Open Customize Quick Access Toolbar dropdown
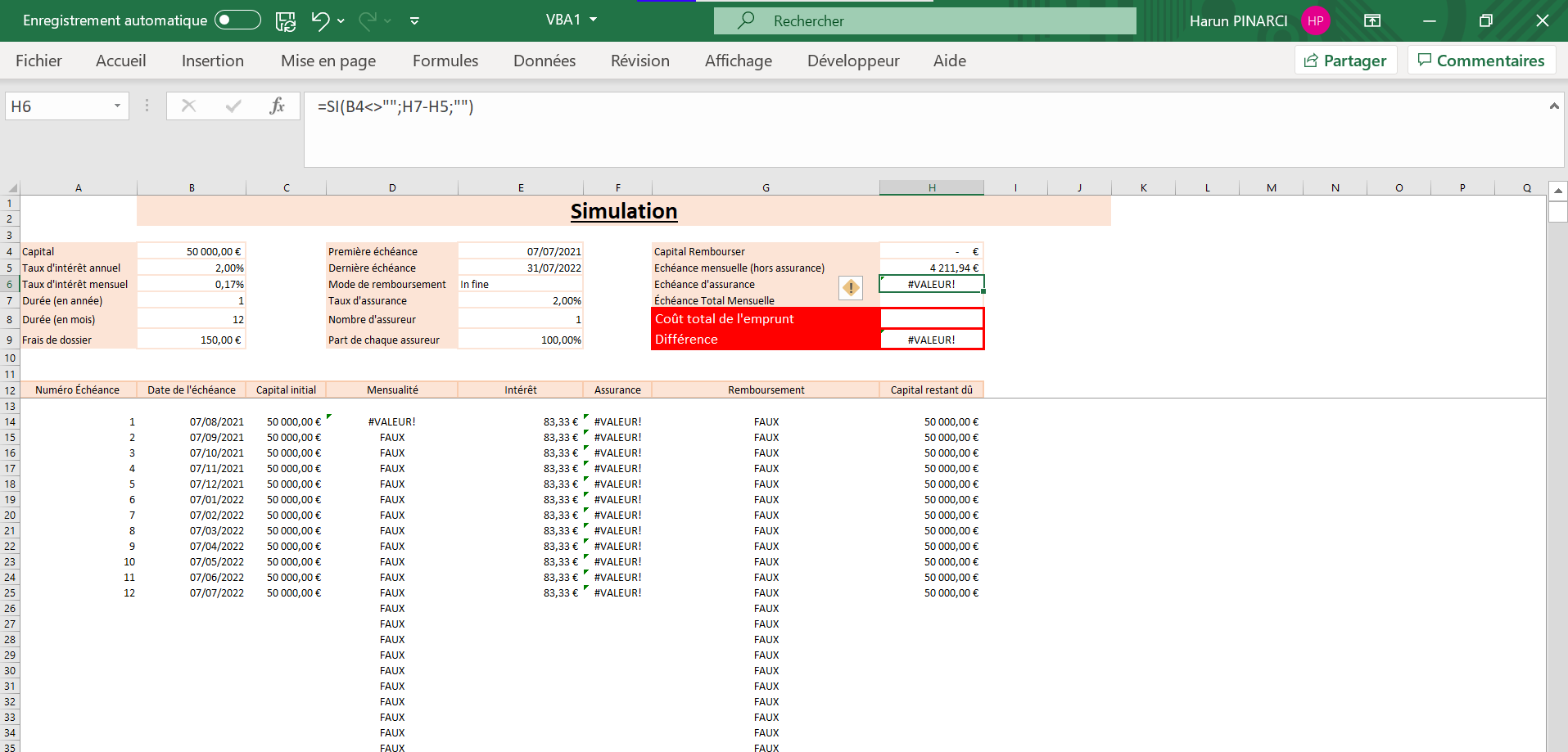Screen dimensions: 1568x752 (x=414, y=21)
